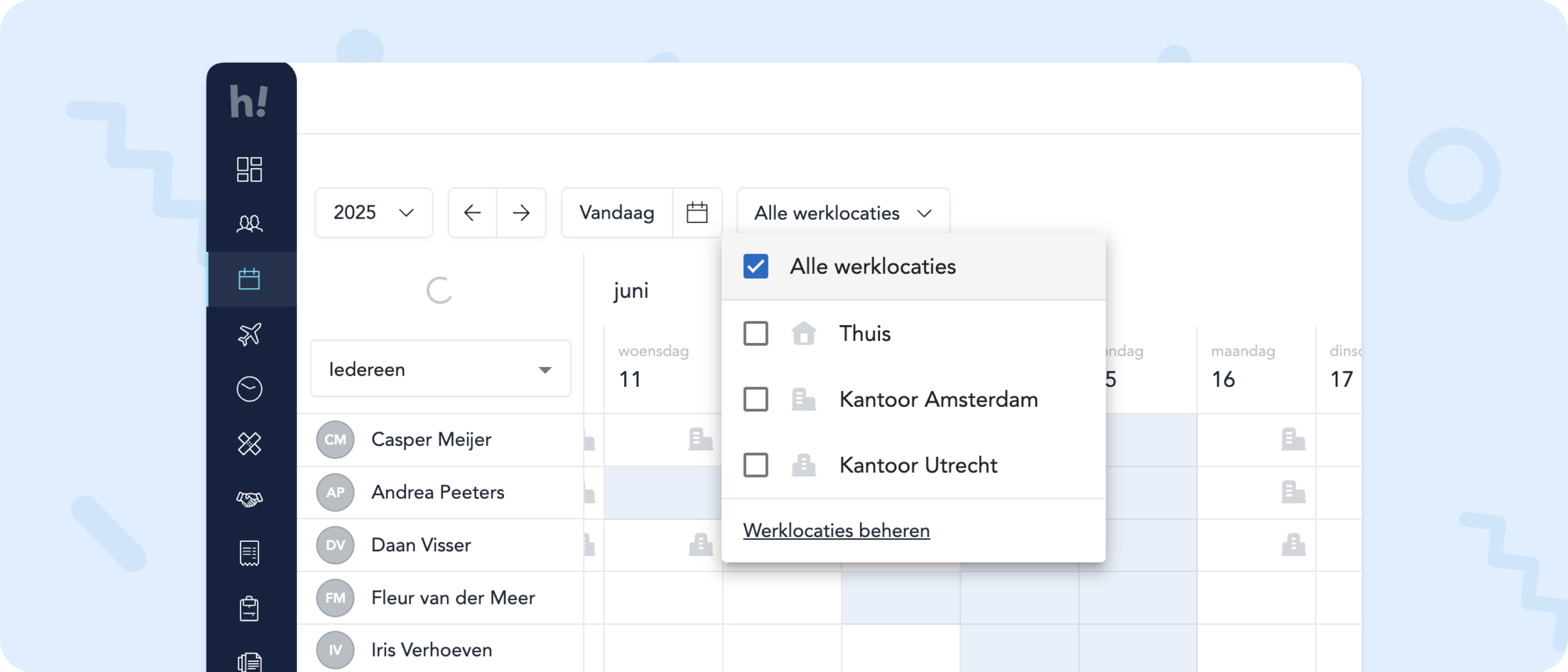The image size is (1568, 672).
Task: Collapse the Alle werklocaties dropdown
Action: pyautogui.click(x=842, y=213)
